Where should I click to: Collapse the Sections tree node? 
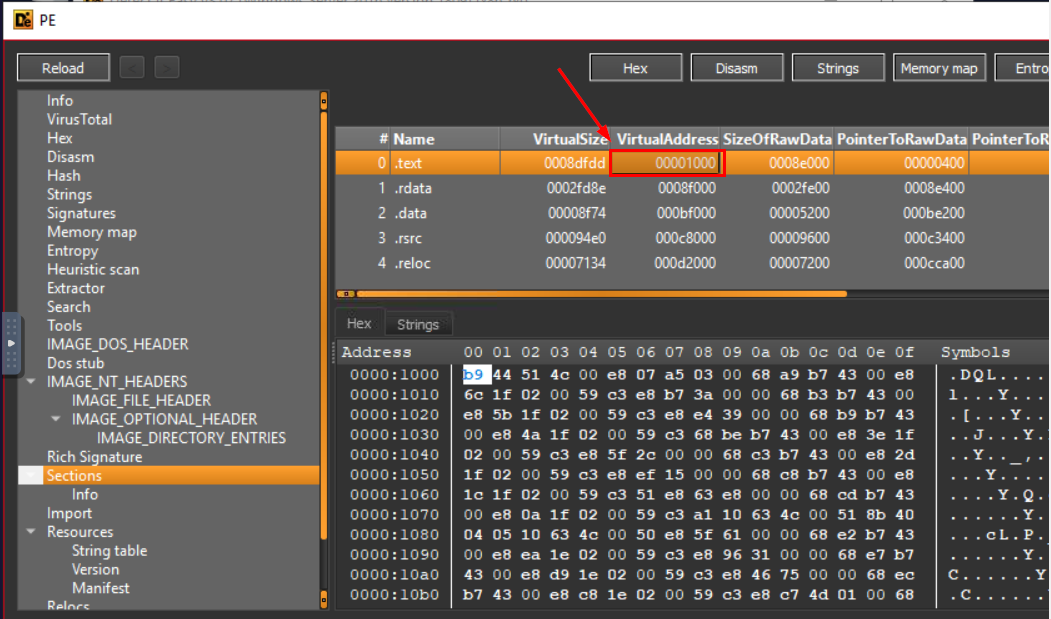click(x=31, y=476)
